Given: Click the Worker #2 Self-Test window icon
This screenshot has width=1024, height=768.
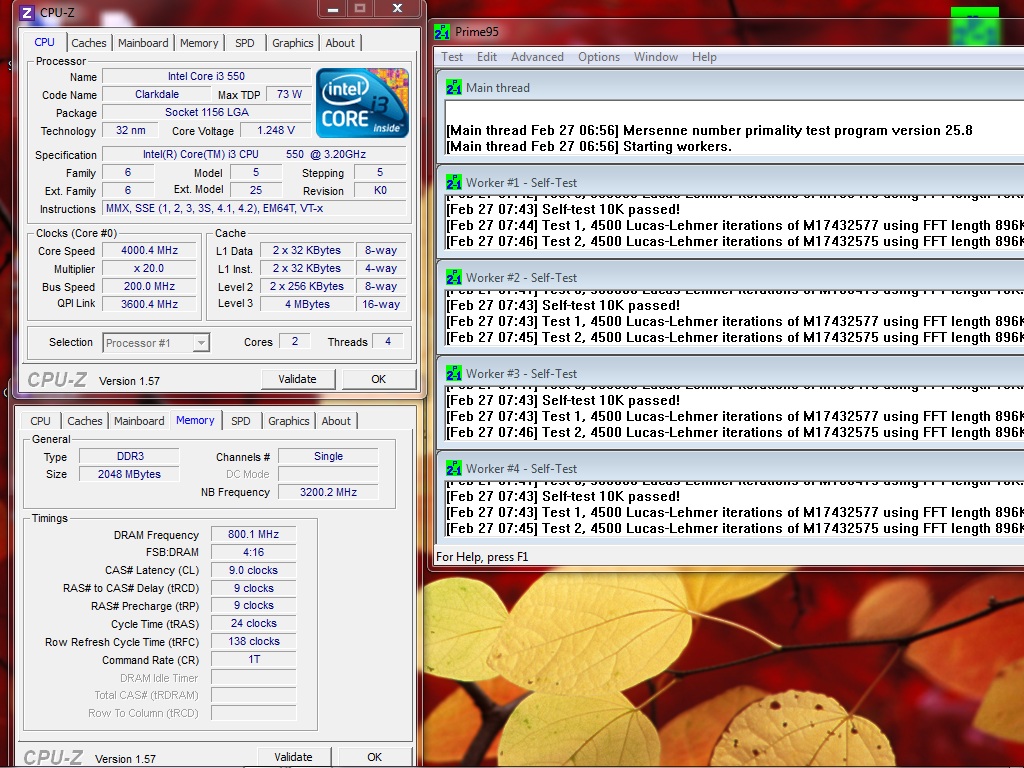Looking at the screenshot, I should coord(454,278).
